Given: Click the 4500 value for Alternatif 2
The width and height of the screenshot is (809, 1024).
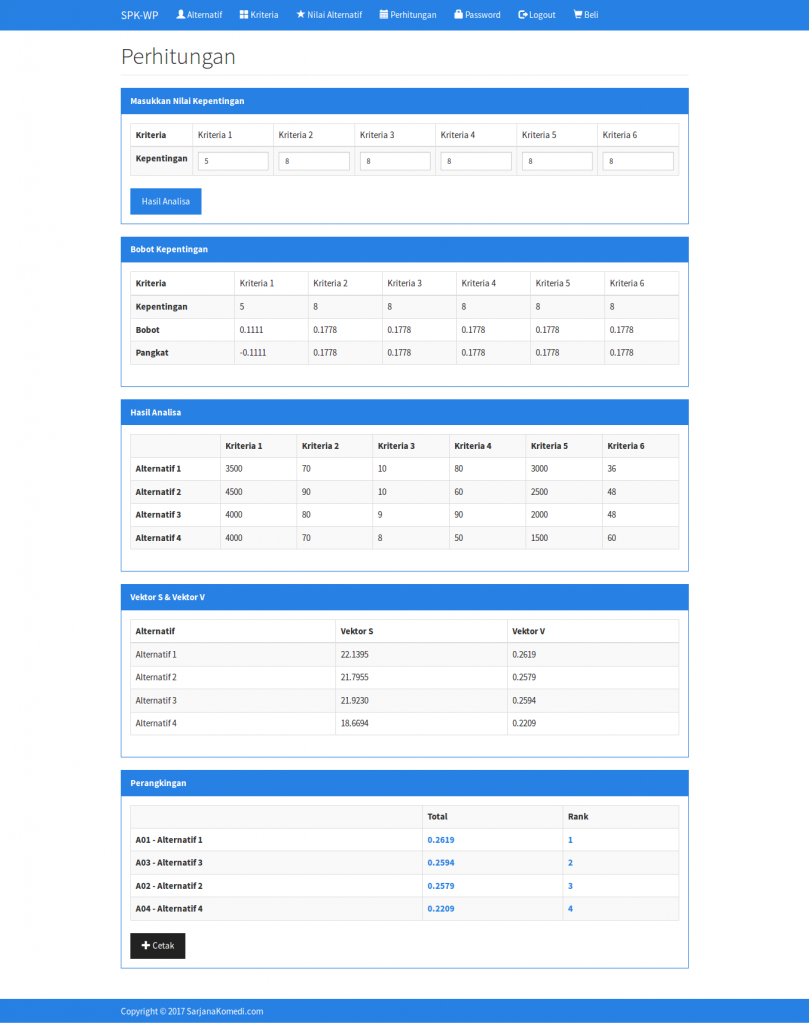Looking at the screenshot, I should tap(234, 492).
